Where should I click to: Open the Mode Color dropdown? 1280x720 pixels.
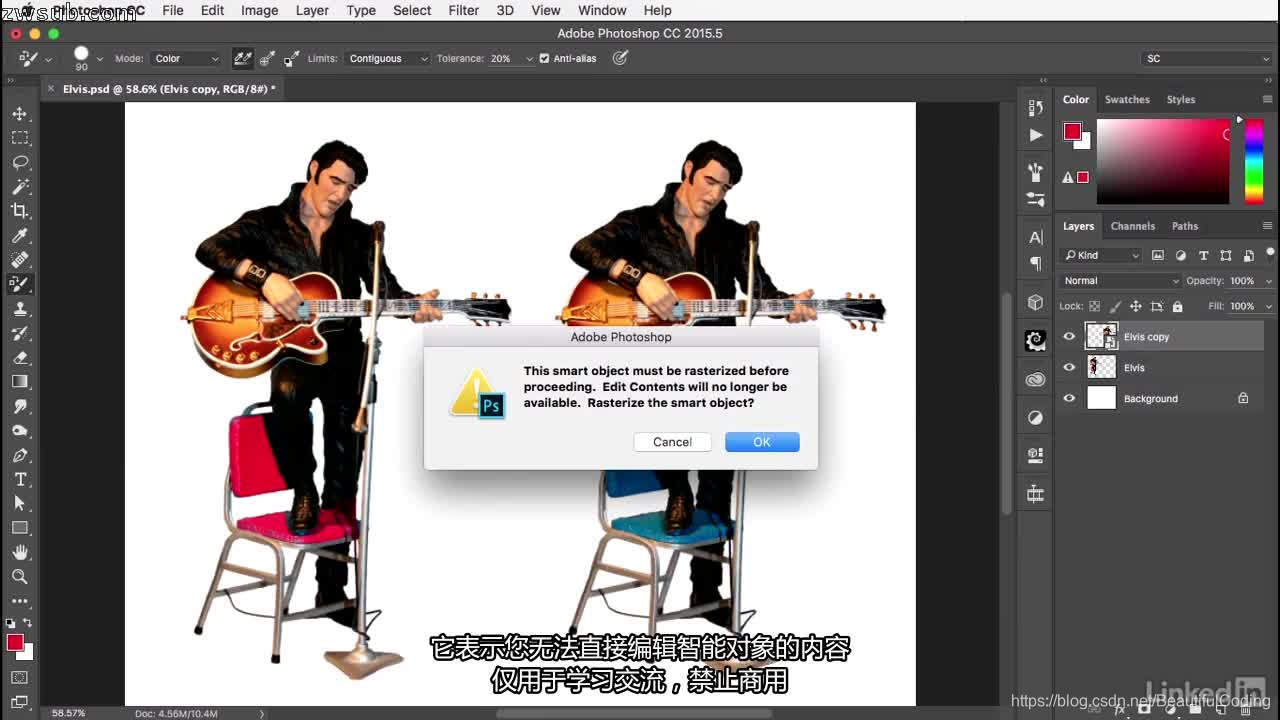[186, 59]
